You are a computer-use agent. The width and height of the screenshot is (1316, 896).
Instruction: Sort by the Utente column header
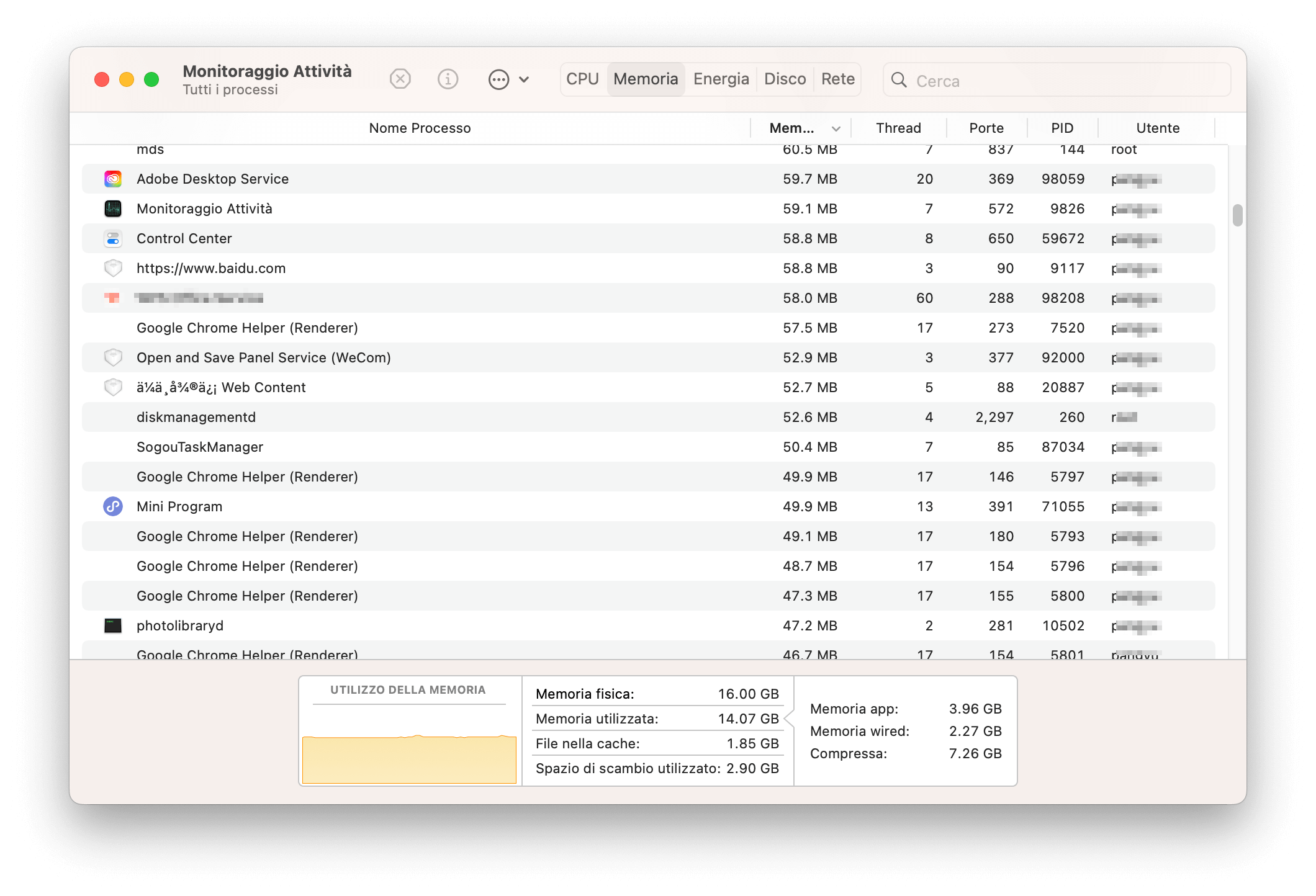(1158, 128)
